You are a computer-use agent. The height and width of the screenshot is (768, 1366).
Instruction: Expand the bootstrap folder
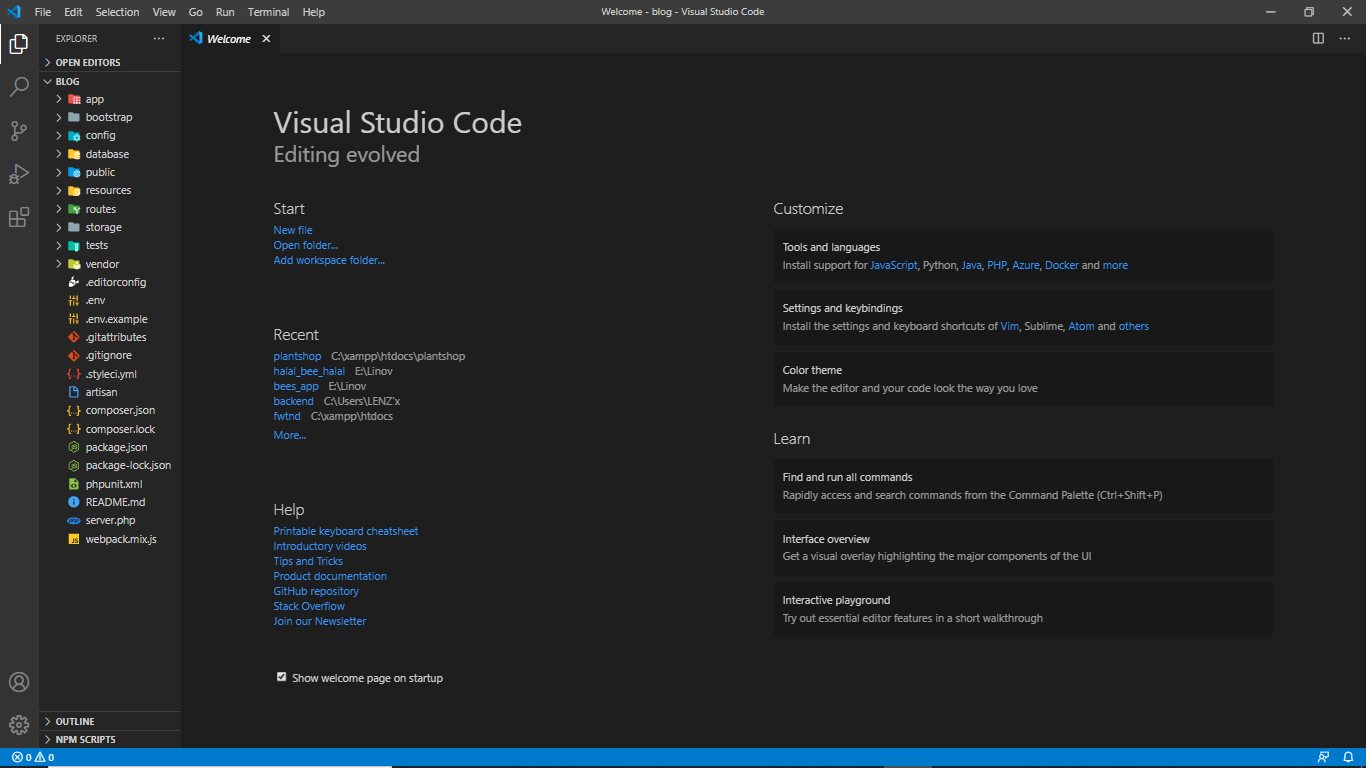click(109, 117)
